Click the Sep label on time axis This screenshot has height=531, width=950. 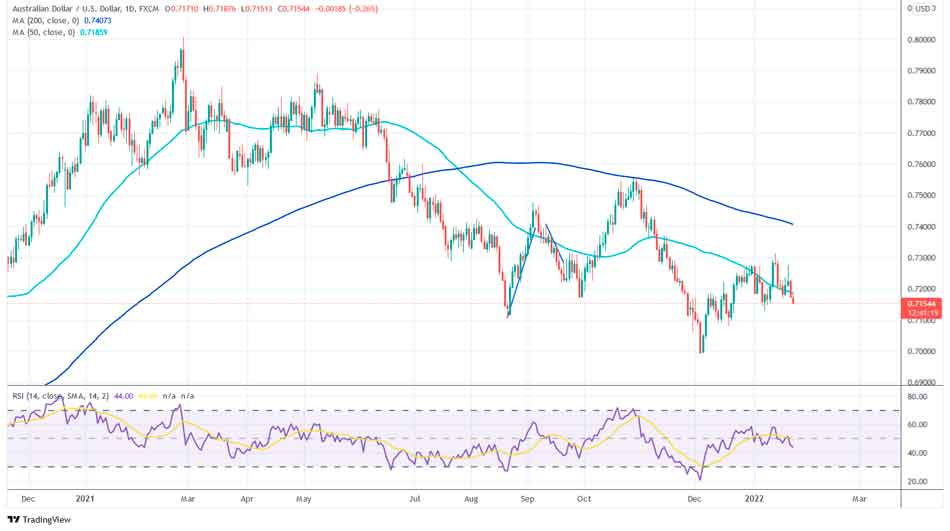pyautogui.click(x=528, y=496)
